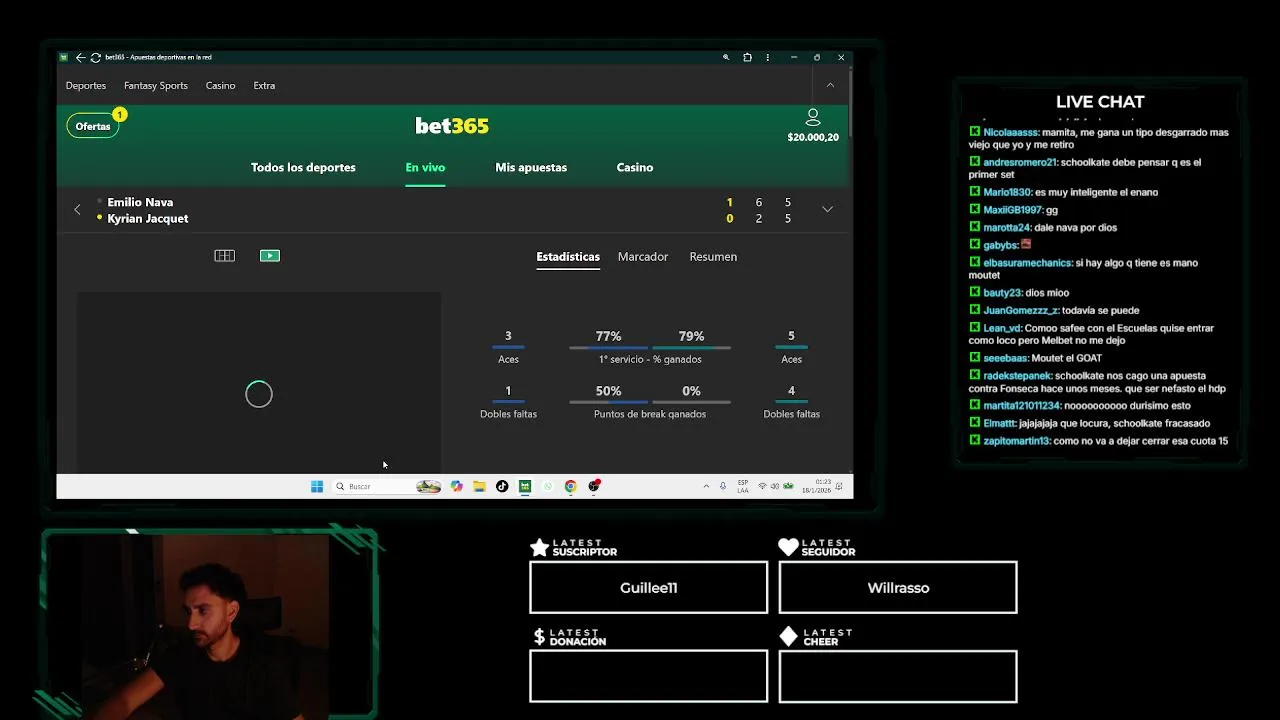Open the volume speaker tray icon
The height and width of the screenshot is (720, 1280).
point(775,486)
